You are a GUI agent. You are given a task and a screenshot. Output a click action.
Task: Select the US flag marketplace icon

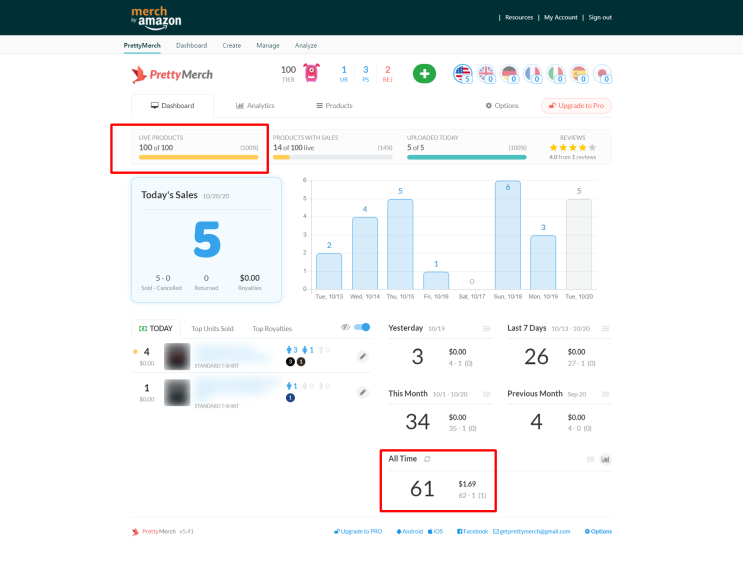[x=462, y=73]
